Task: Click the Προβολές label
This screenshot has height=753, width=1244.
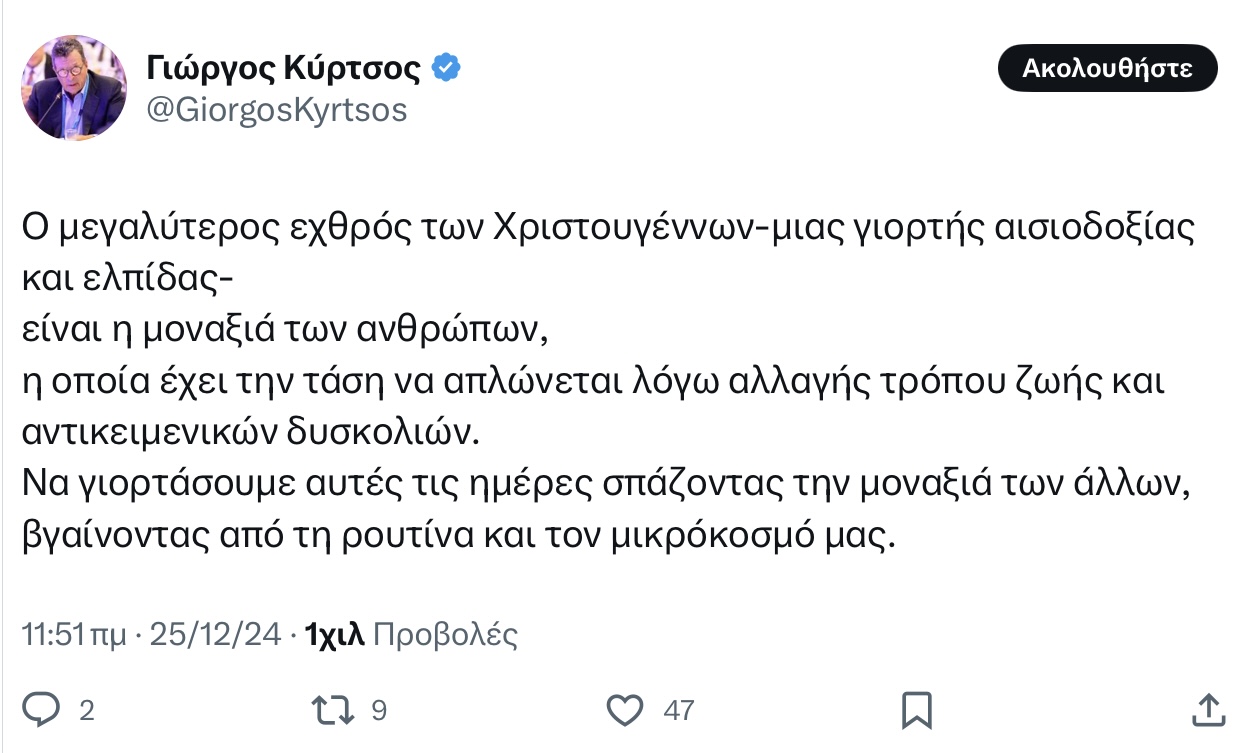Action: tap(444, 634)
